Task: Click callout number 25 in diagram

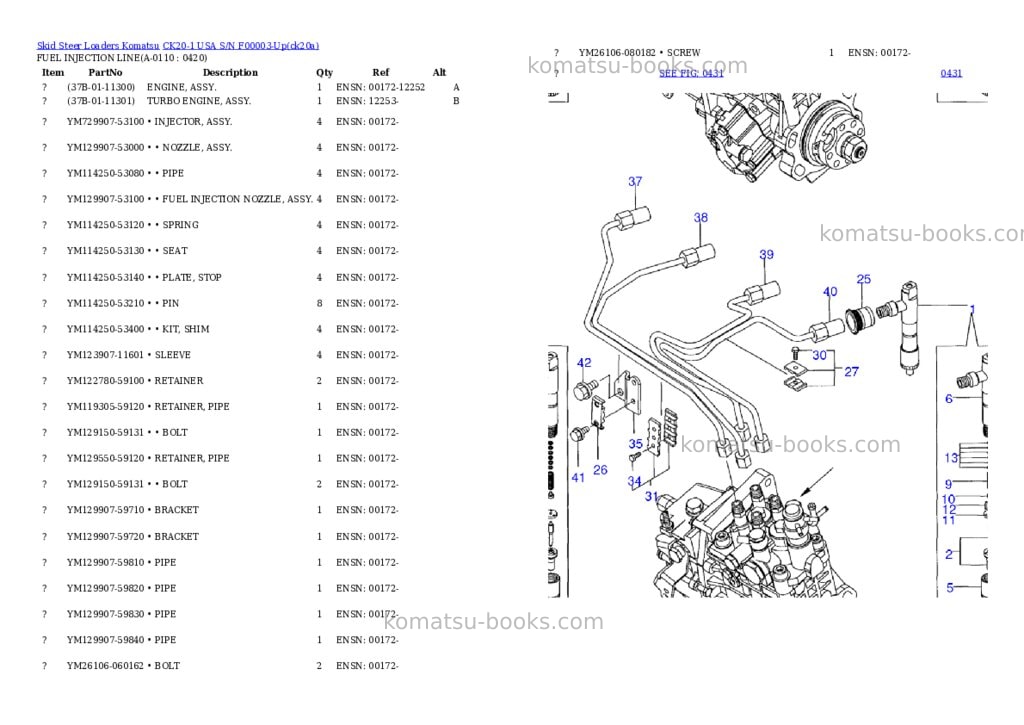Action: tap(863, 279)
